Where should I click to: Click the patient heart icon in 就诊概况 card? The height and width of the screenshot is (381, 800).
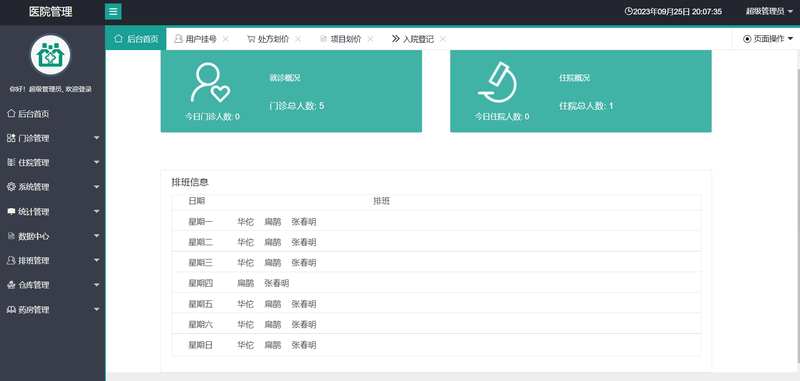point(210,83)
